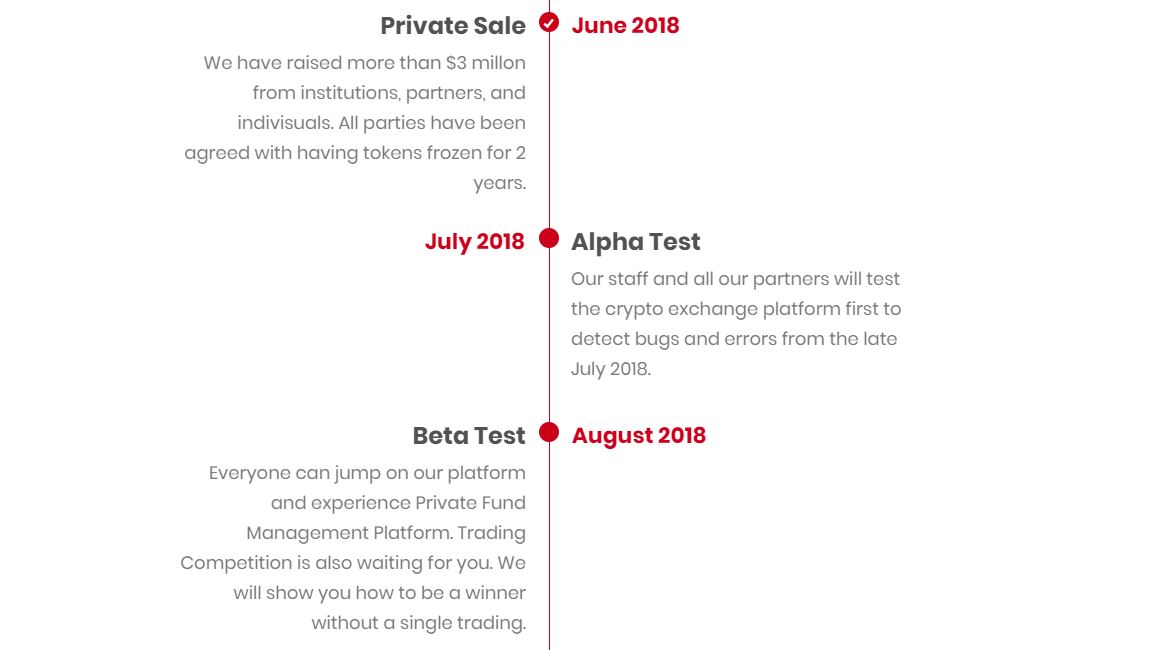Screen dimensions: 1152x650
Task: Select the red dot marker for Beta Test
Action: pyautogui.click(x=549, y=432)
